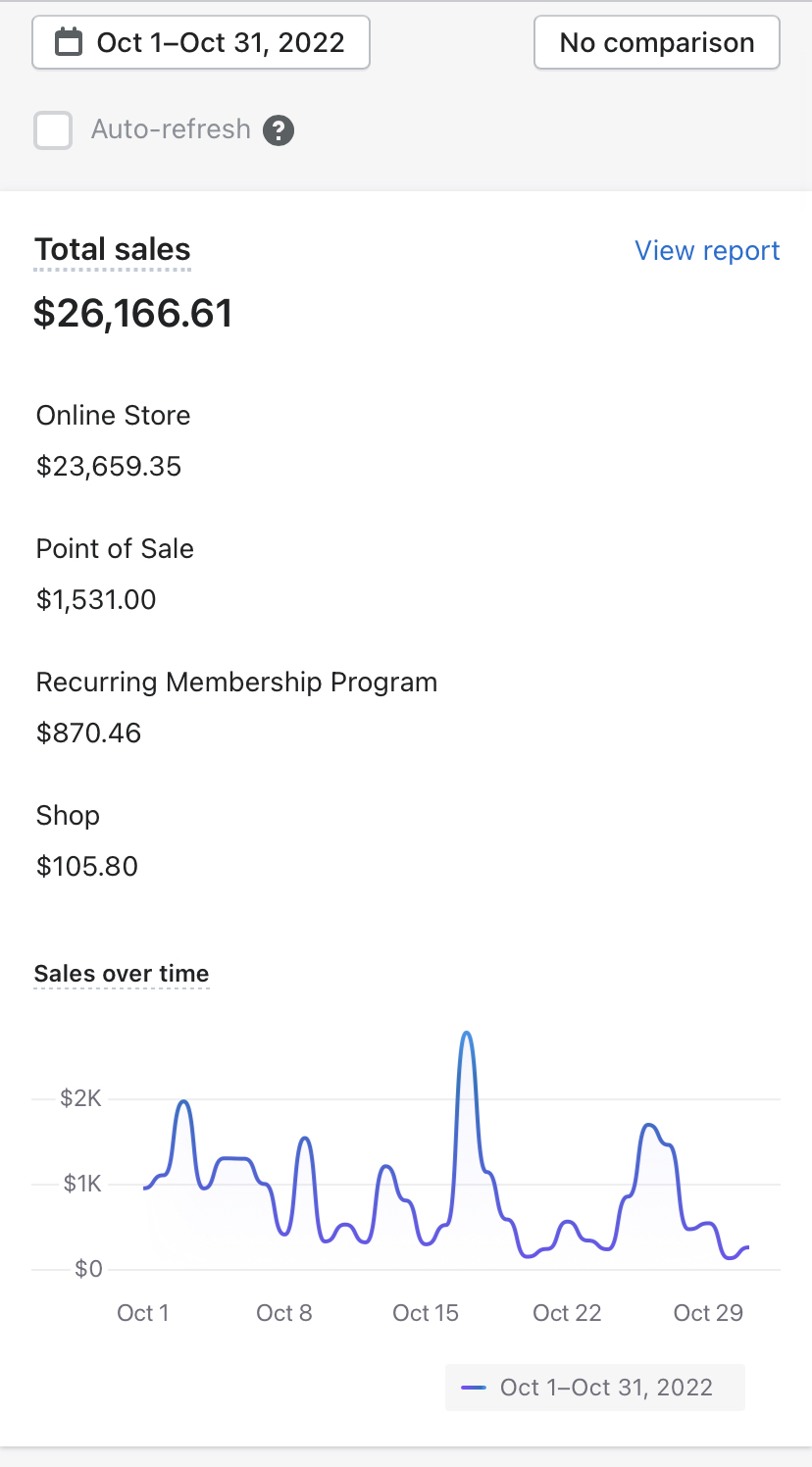Click the Oct 22 axis label
This screenshot has width=812, height=1467.
pyautogui.click(x=567, y=1313)
